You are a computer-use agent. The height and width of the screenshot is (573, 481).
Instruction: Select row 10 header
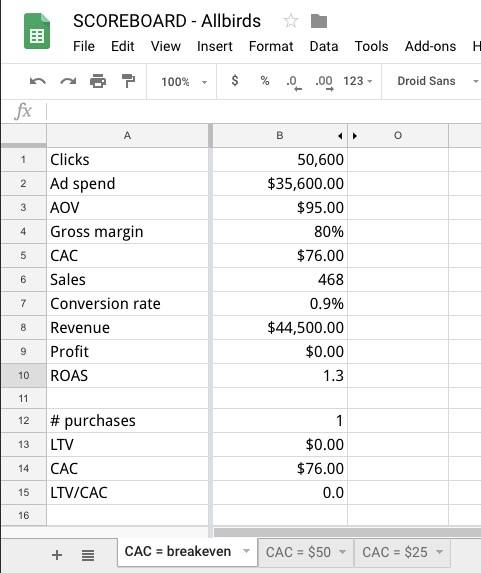[x=23, y=375]
